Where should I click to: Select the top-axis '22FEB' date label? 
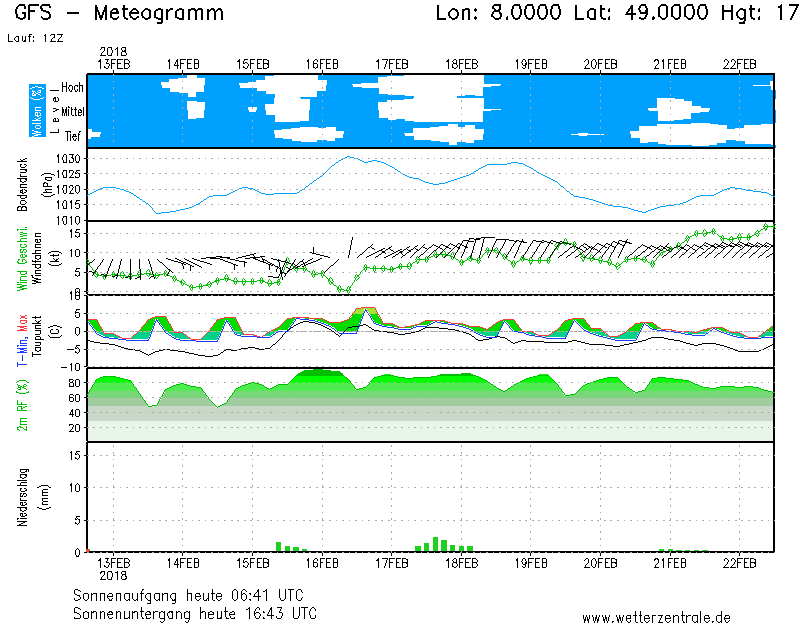[739, 65]
